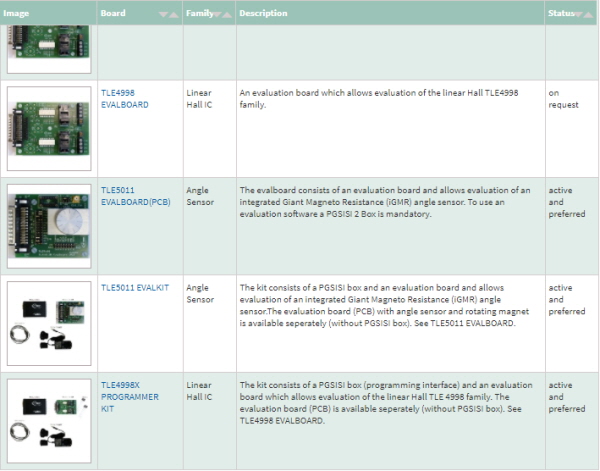Click description 'The evalboard consists of an evaluation board'

coord(385,202)
